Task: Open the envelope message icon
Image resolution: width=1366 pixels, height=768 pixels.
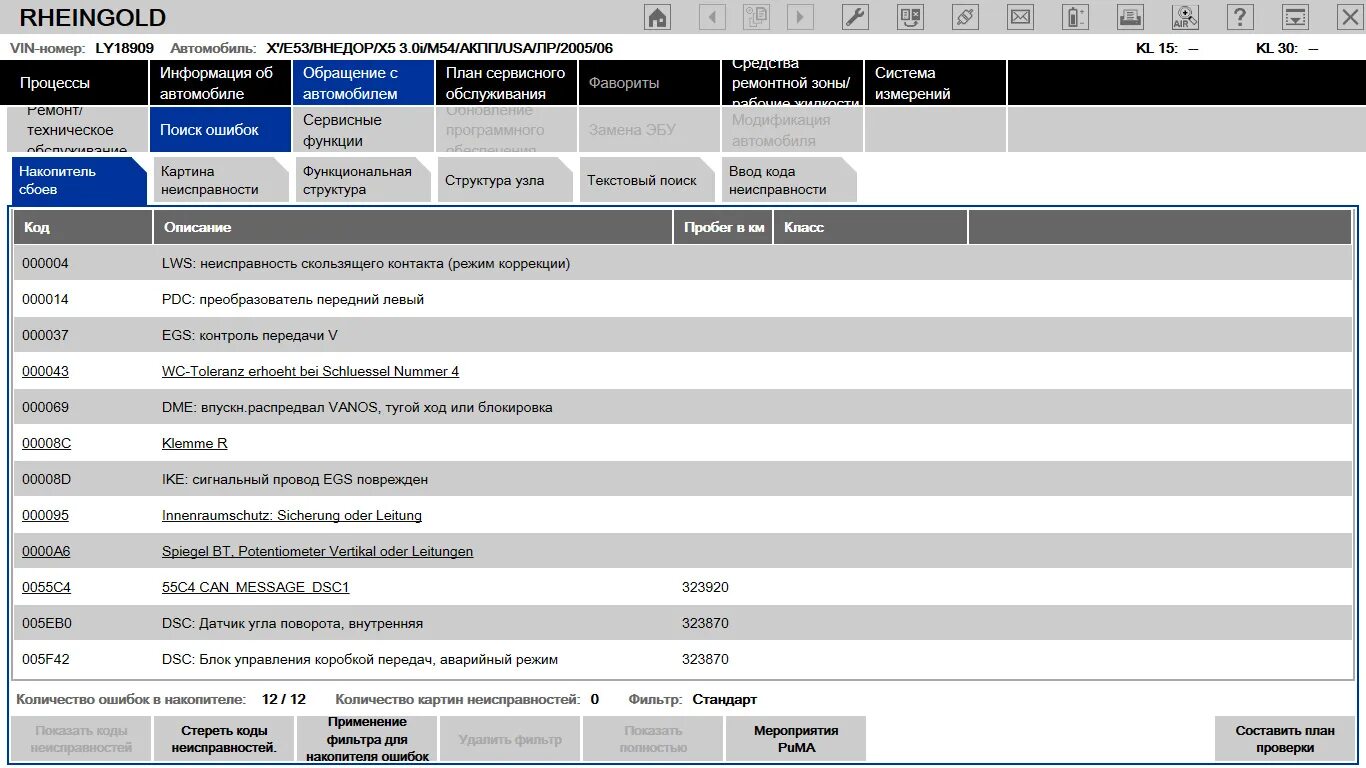Action: 1020,17
